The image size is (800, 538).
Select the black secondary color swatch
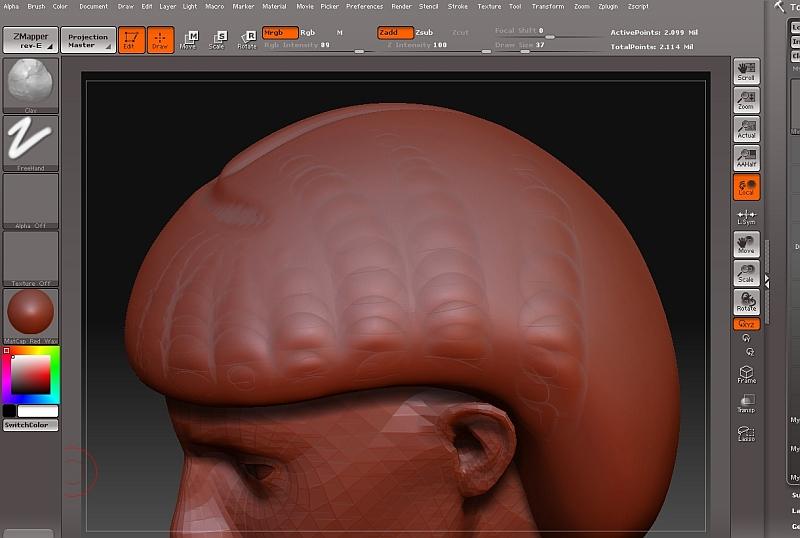point(9,411)
